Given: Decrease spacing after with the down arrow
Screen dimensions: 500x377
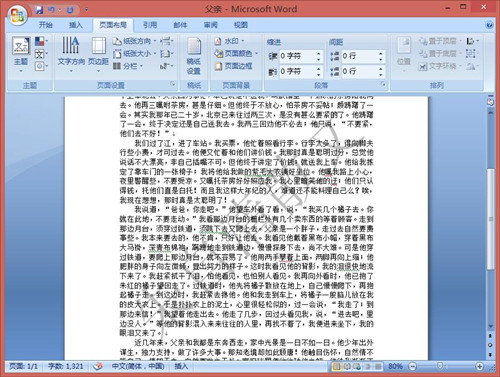Looking at the screenshot, I should point(381,74).
